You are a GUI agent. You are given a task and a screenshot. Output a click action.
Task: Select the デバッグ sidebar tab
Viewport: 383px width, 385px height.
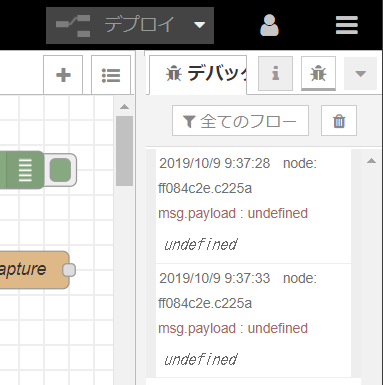click(198, 74)
